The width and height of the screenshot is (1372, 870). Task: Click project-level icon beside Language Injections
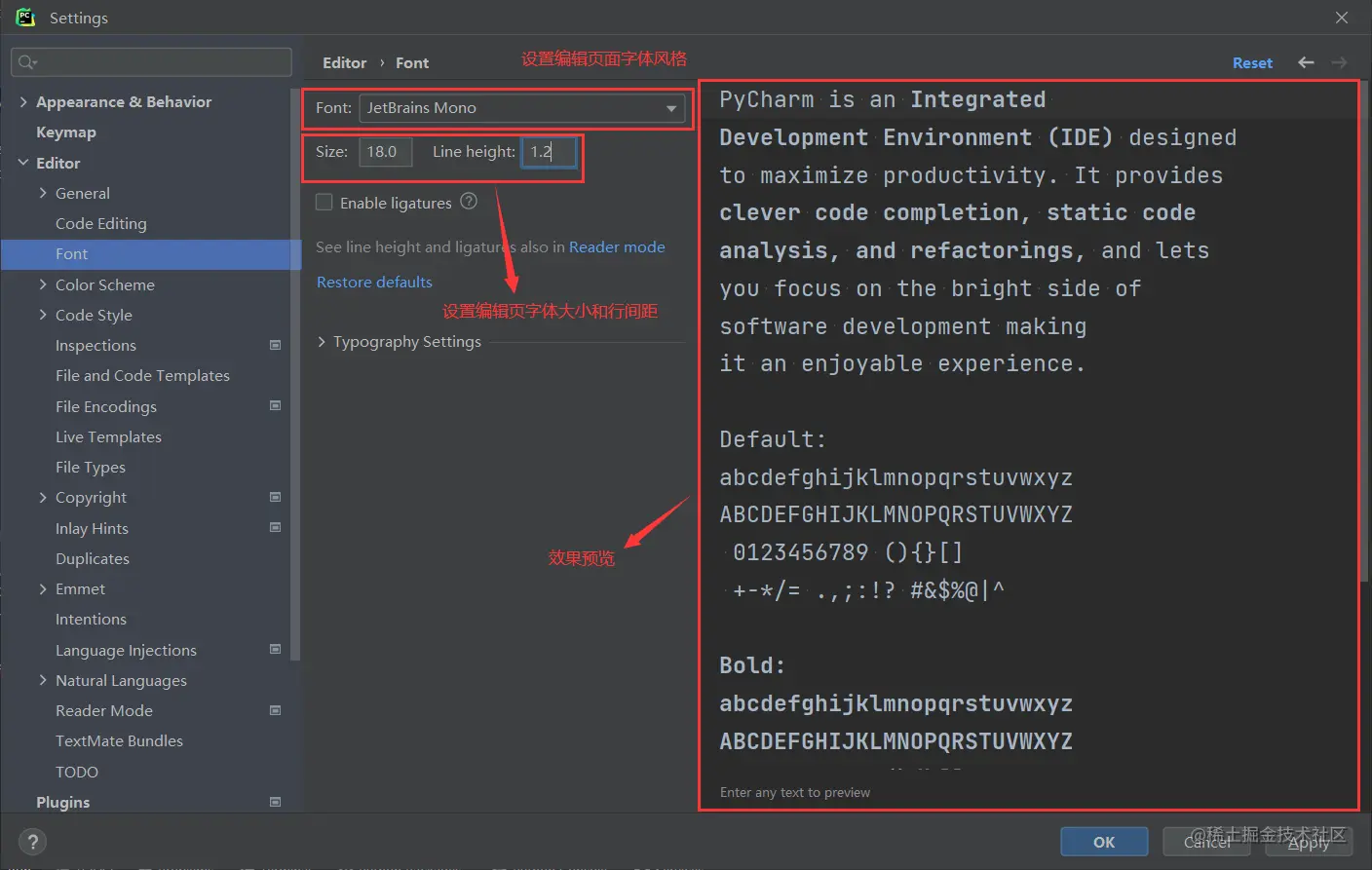275,649
